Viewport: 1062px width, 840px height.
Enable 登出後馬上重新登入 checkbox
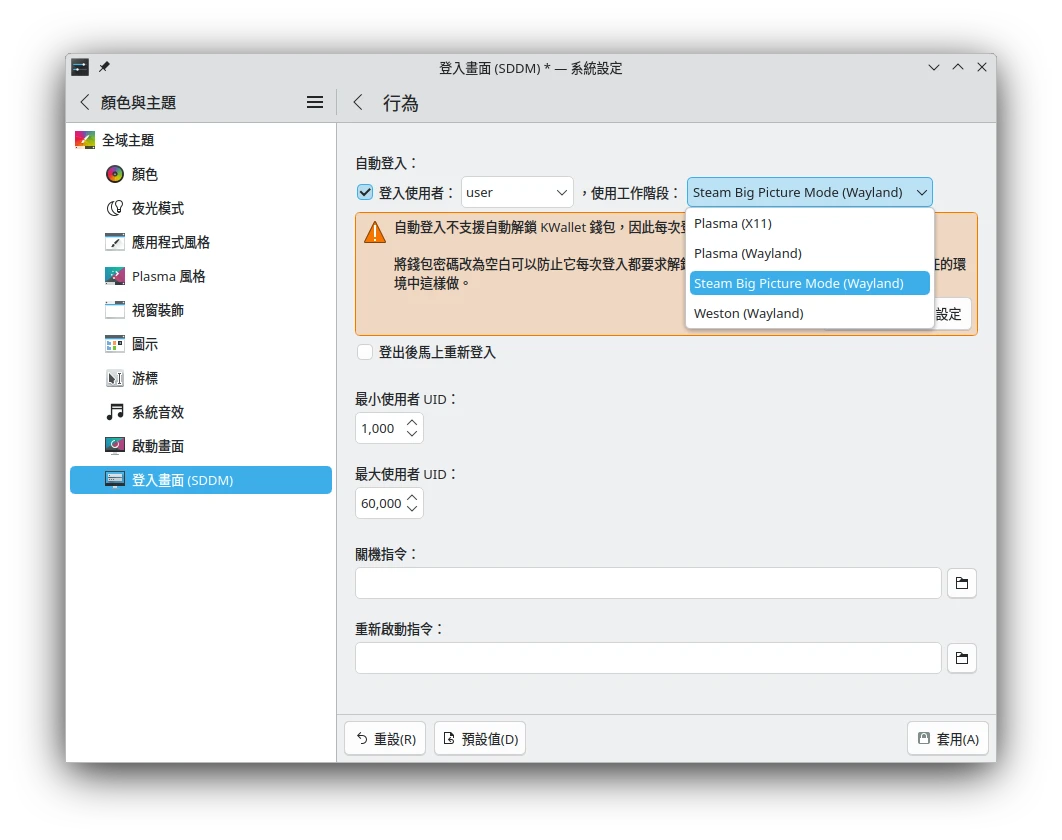click(365, 352)
